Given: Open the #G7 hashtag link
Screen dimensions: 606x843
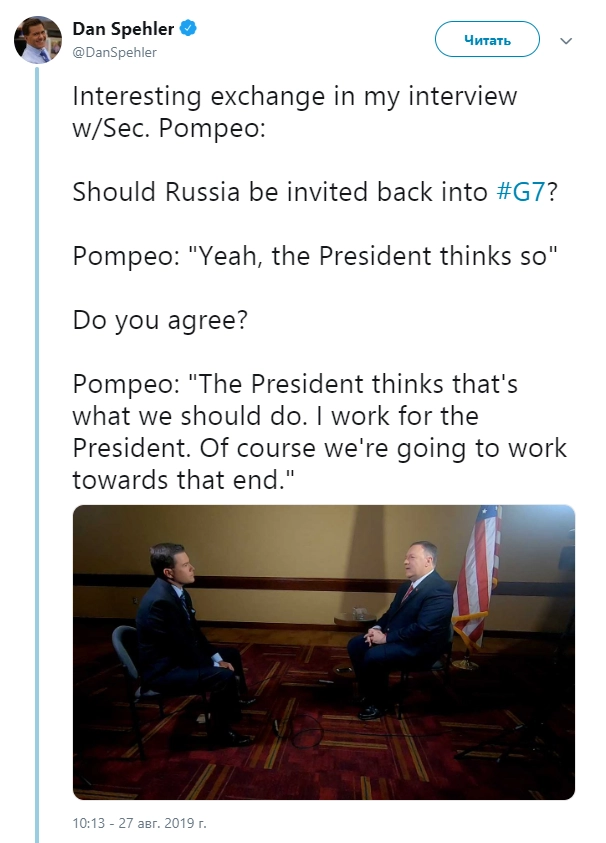Looking at the screenshot, I should tap(520, 192).
